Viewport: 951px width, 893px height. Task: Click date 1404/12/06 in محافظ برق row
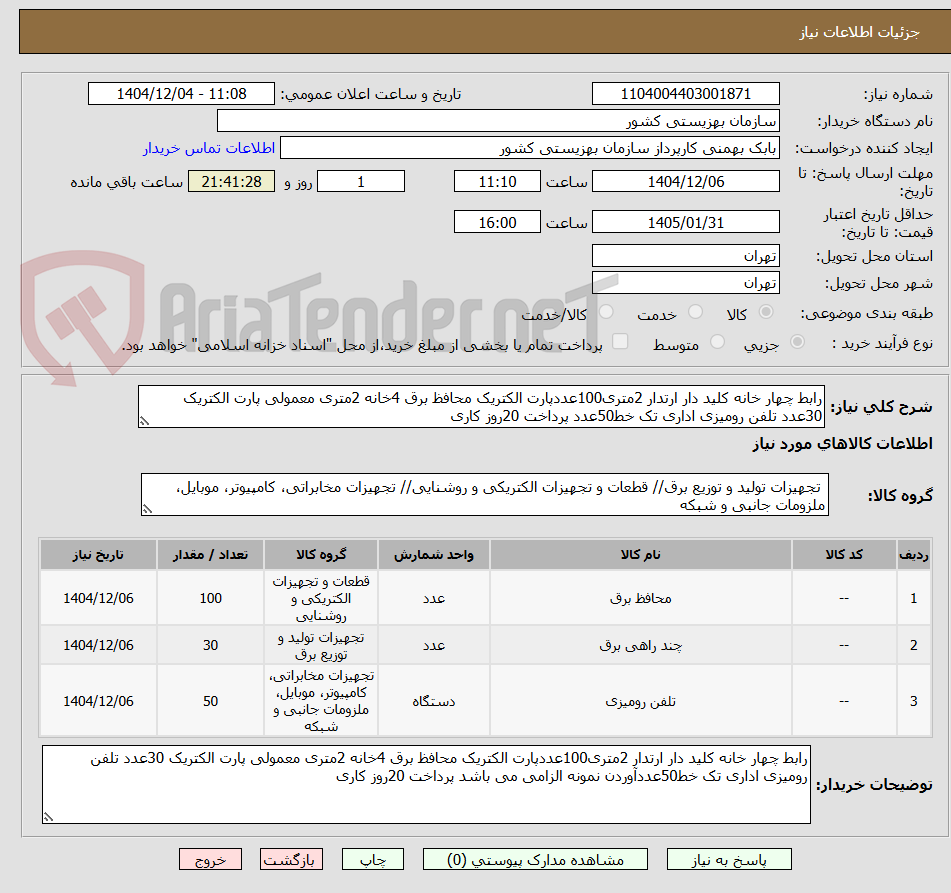(98, 598)
